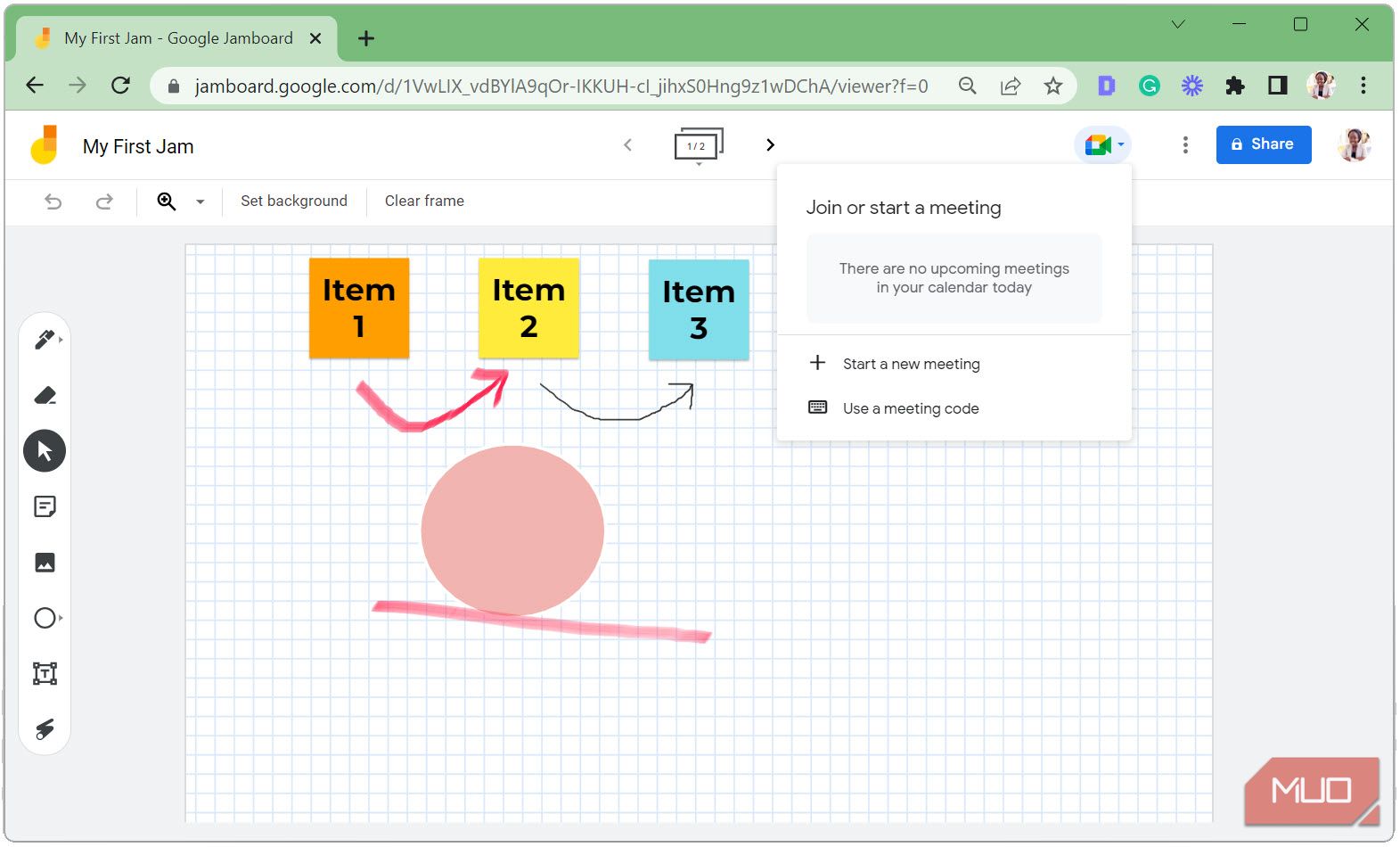Activate the Laser pointer tool

45,729
